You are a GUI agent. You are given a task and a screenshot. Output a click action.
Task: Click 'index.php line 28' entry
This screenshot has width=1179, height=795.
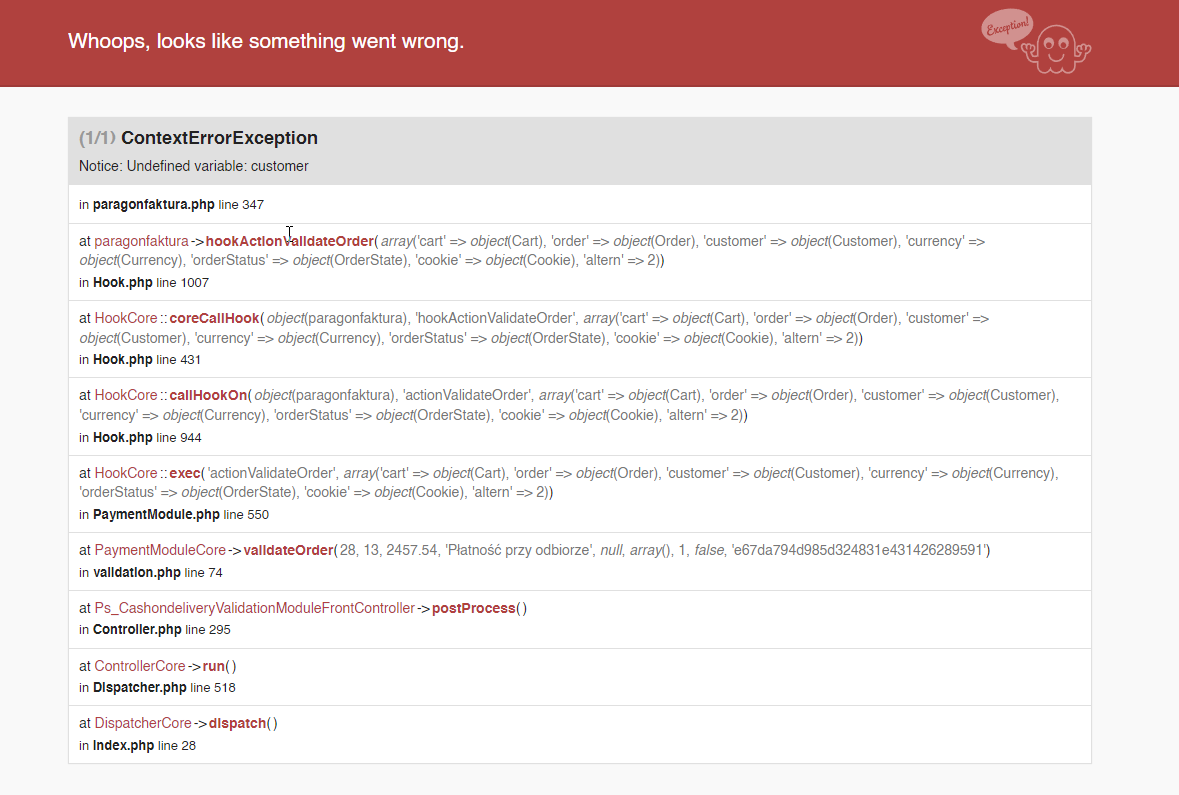click(x=137, y=745)
